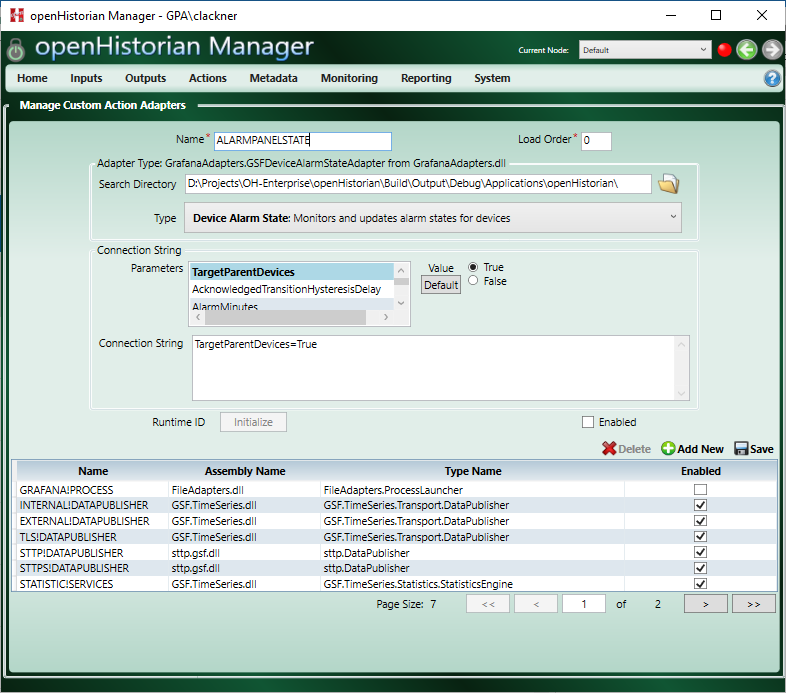The height and width of the screenshot is (693, 786).
Task: Save the adapter with floppy disk button
Action: (753, 449)
